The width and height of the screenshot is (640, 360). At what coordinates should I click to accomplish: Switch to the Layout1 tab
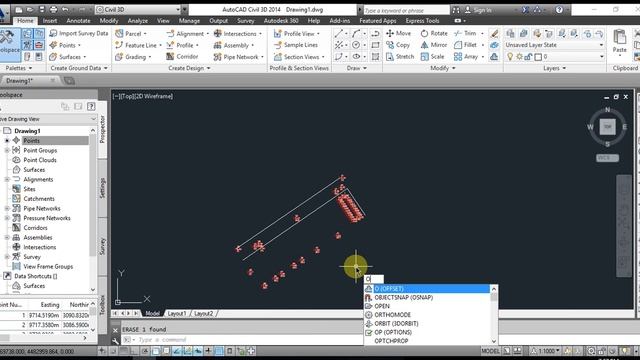tap(177, 313)
